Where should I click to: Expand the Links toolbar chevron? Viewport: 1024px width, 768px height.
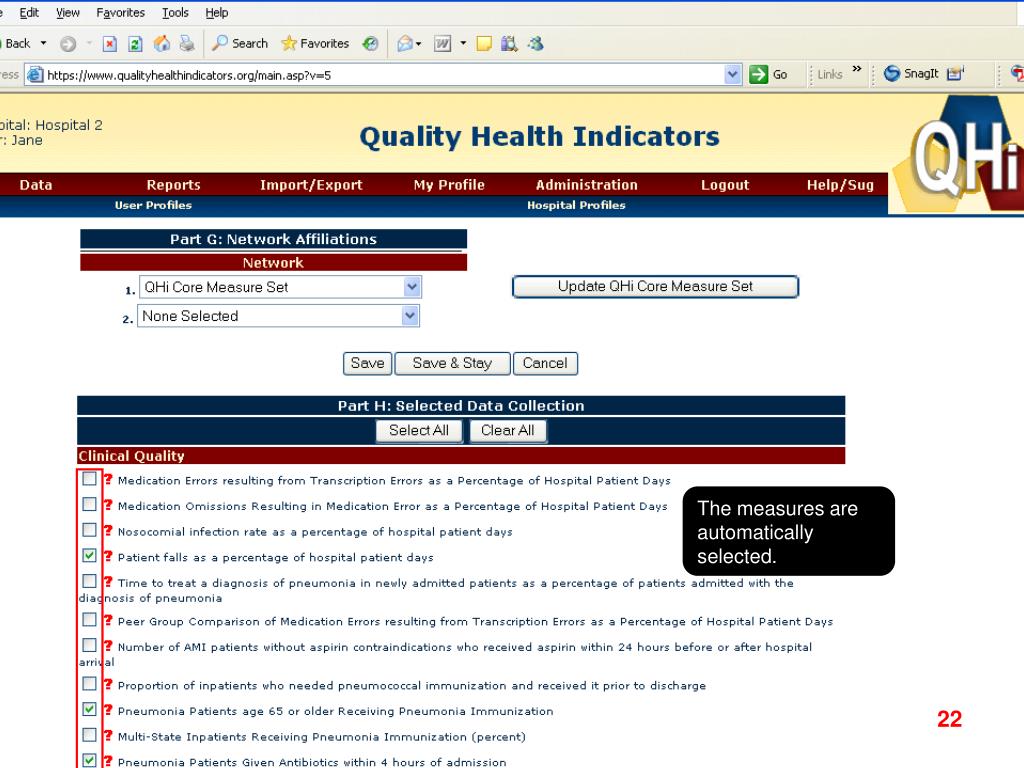point(857,69)
